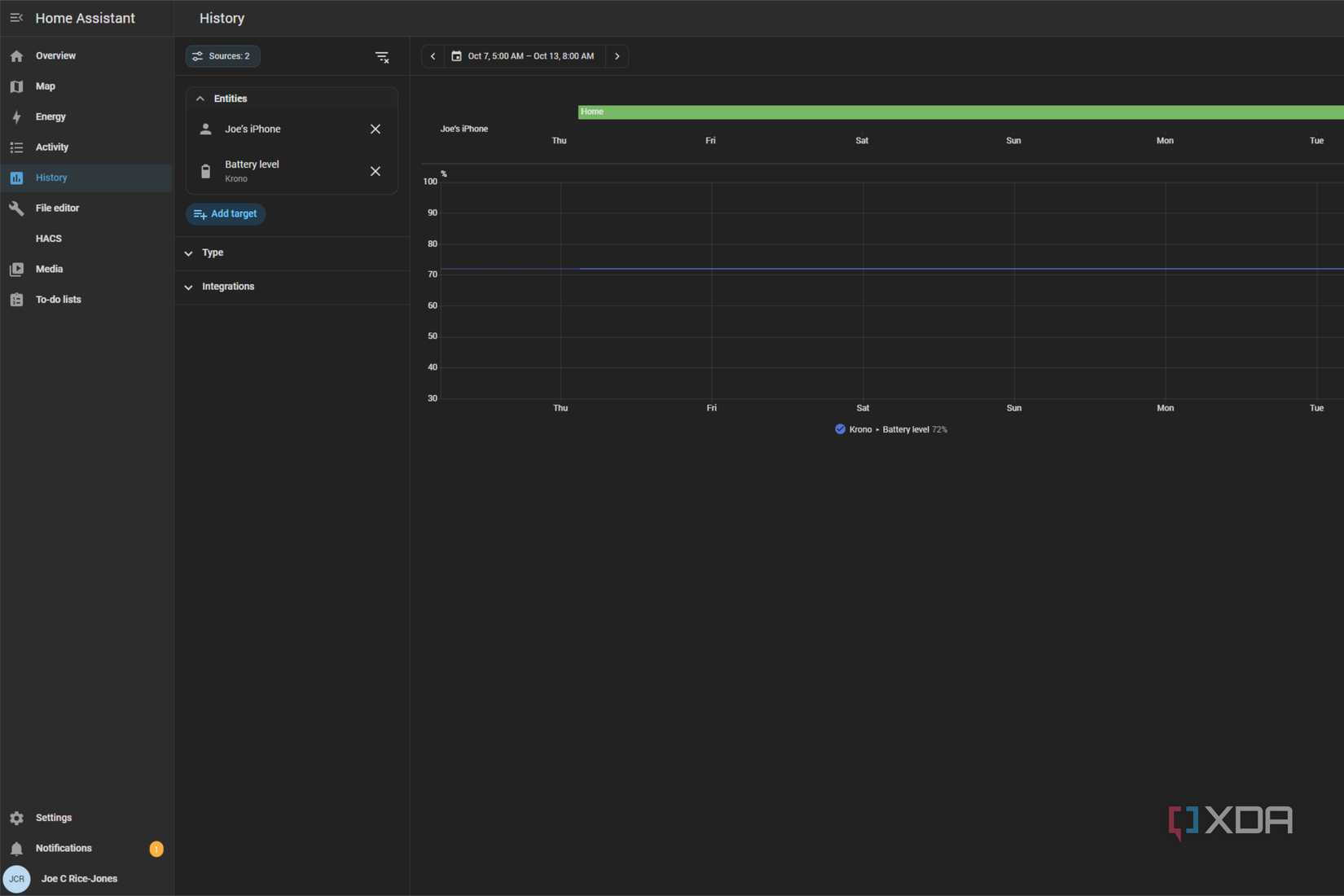The image size is (1344, 896).
Task: Go to the Energy dashboard
Action: [x=86, y=116]
